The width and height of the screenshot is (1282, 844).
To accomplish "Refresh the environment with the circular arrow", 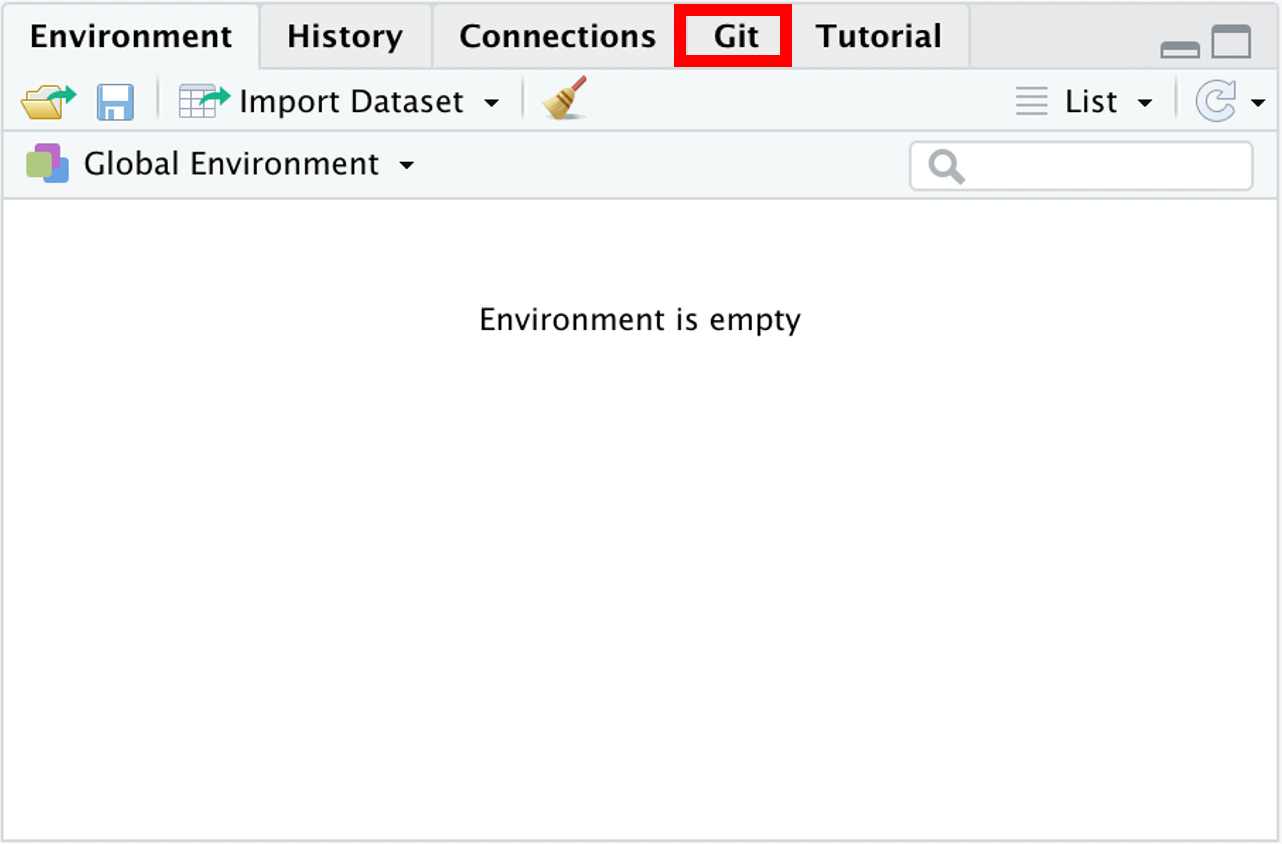I will pos(1215,102).
